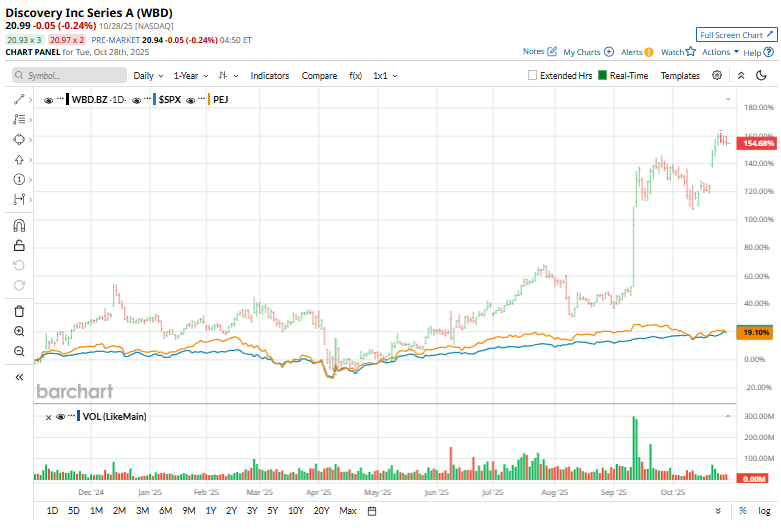The image size is (781, 532).
Task: Hide the PEJ comparison series
Action: [190, 100]
